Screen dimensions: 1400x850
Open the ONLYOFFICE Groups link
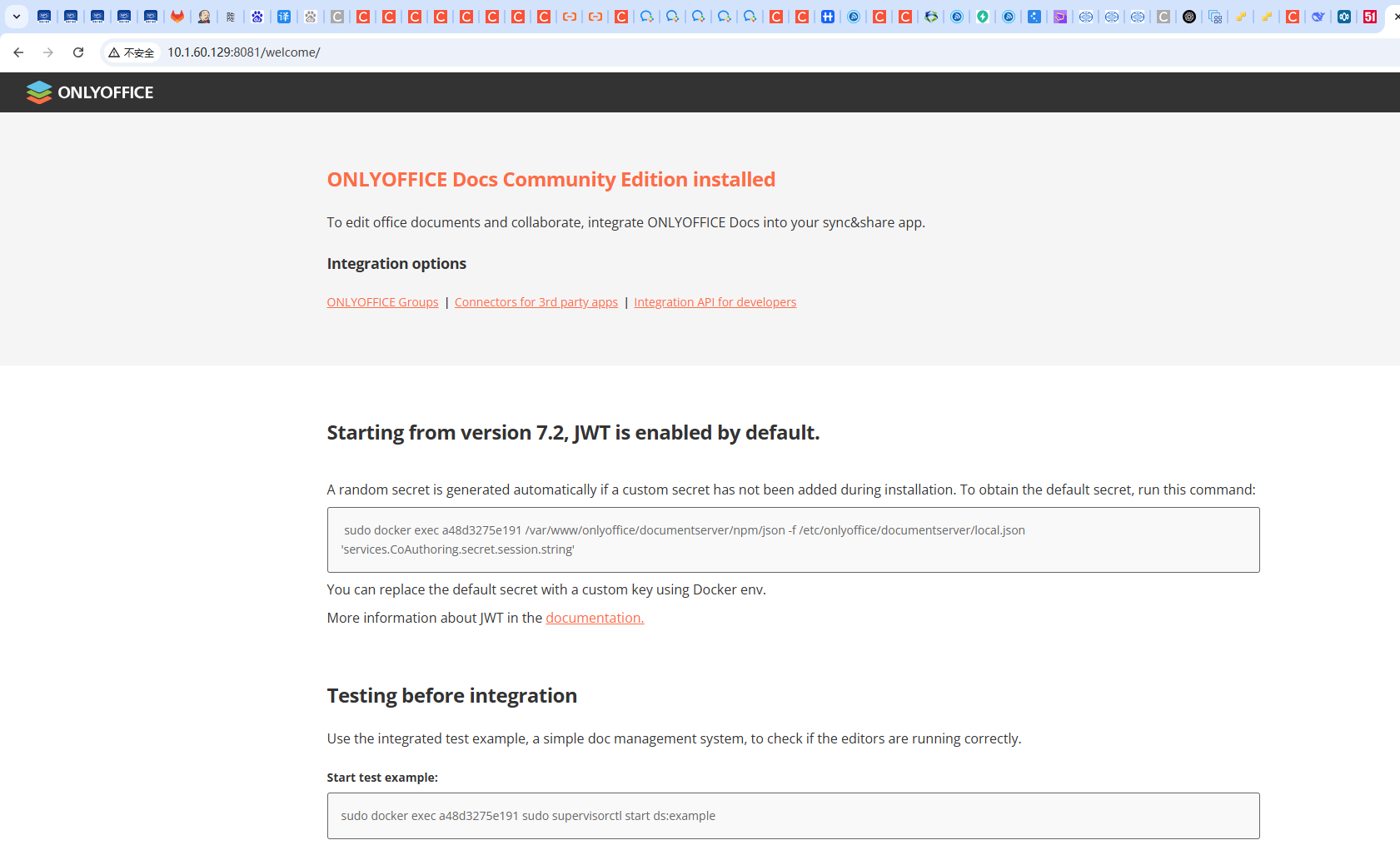(x=382, y=302)
